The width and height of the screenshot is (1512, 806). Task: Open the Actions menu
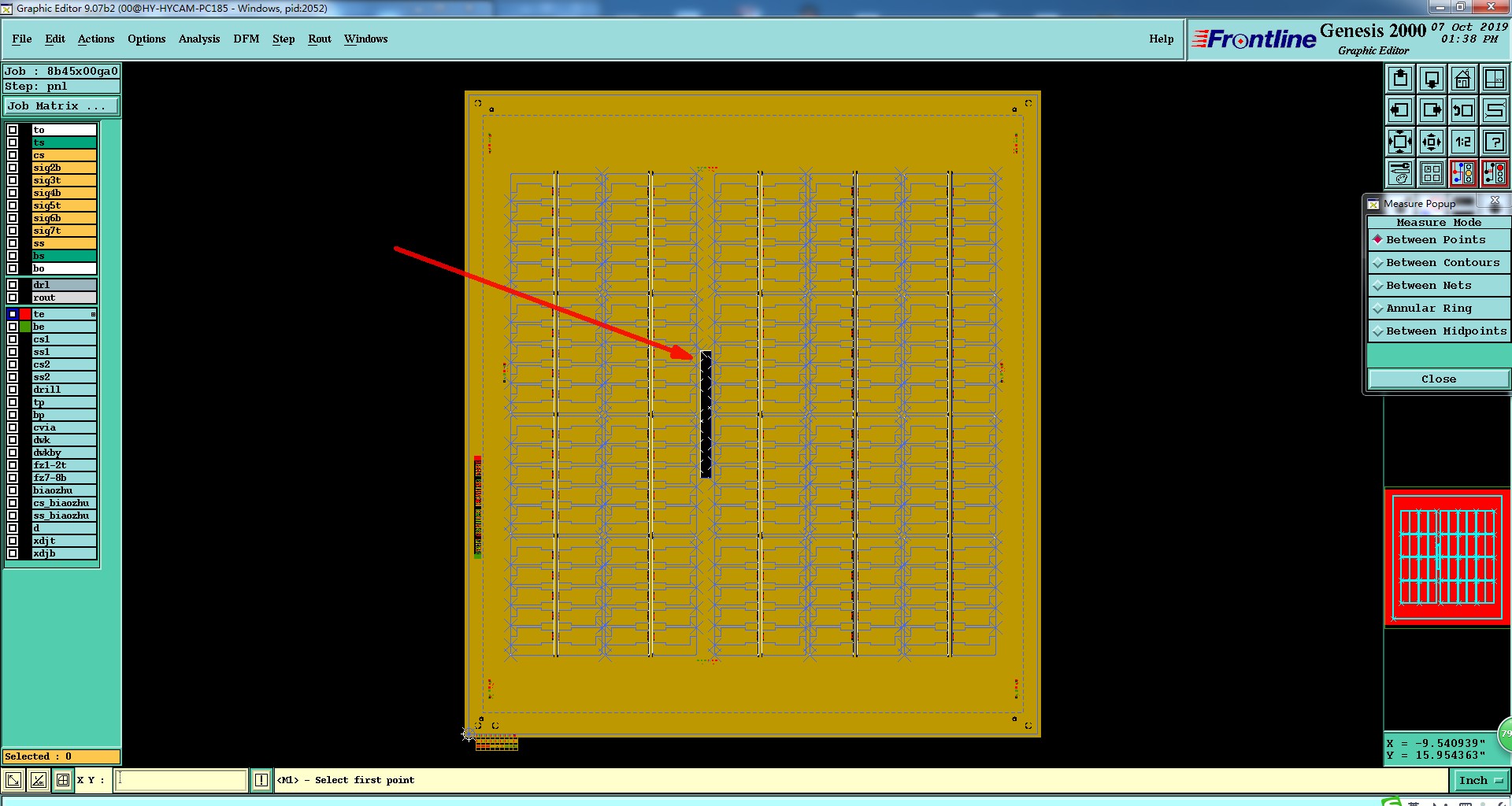tap(96, 39)
